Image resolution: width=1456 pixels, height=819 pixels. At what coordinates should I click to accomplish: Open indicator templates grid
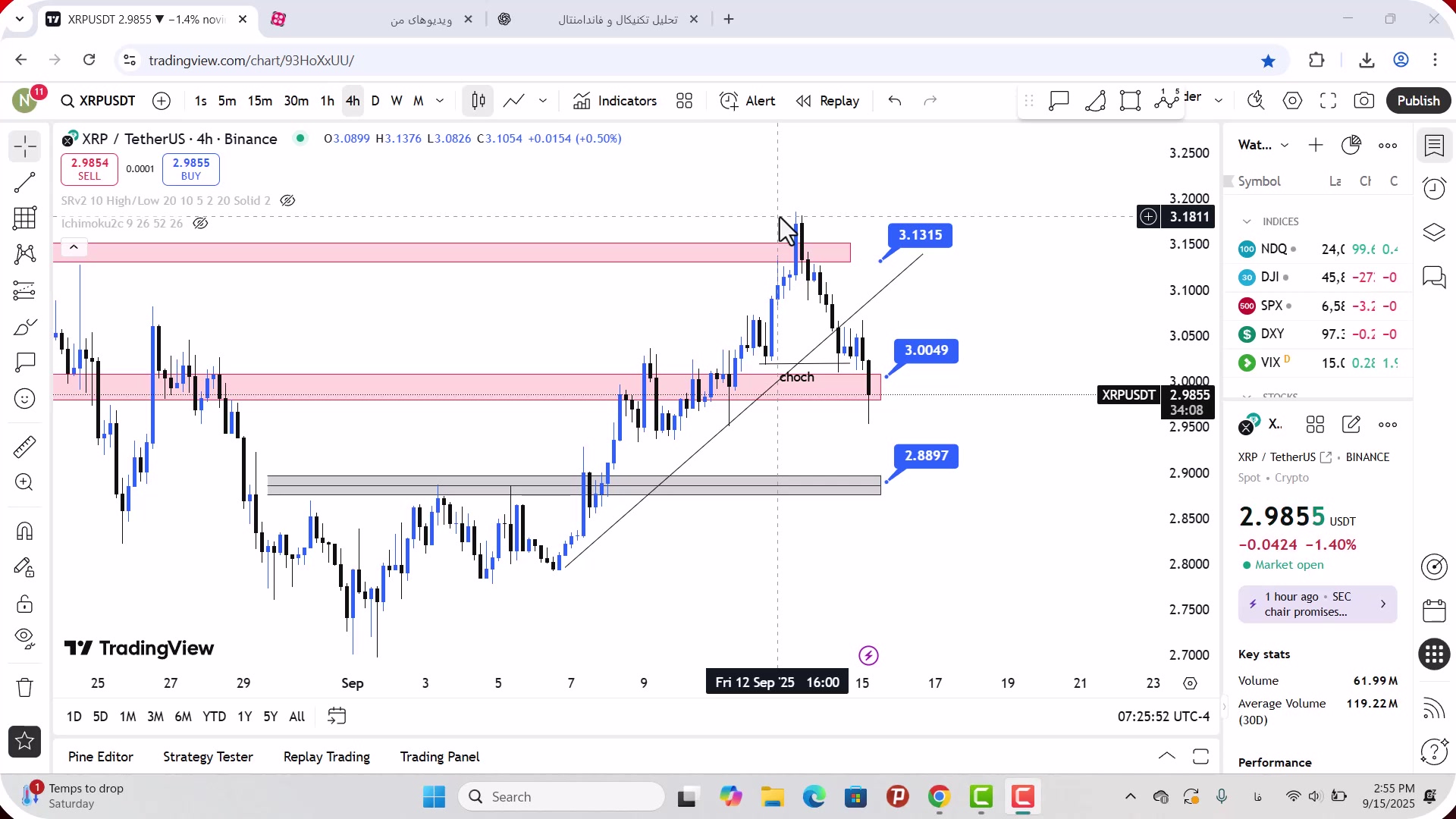click(684, 101)
